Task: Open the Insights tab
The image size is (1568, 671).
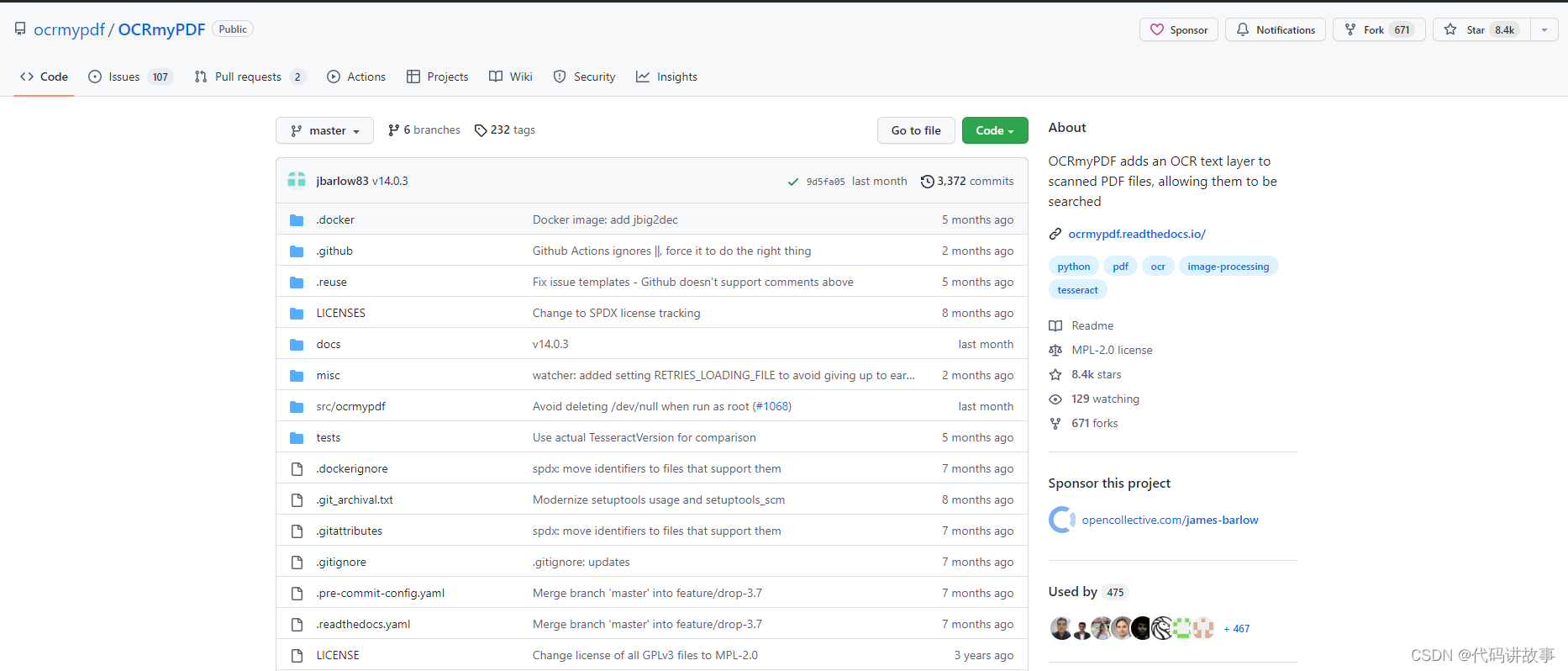Action: coord(667,77)
